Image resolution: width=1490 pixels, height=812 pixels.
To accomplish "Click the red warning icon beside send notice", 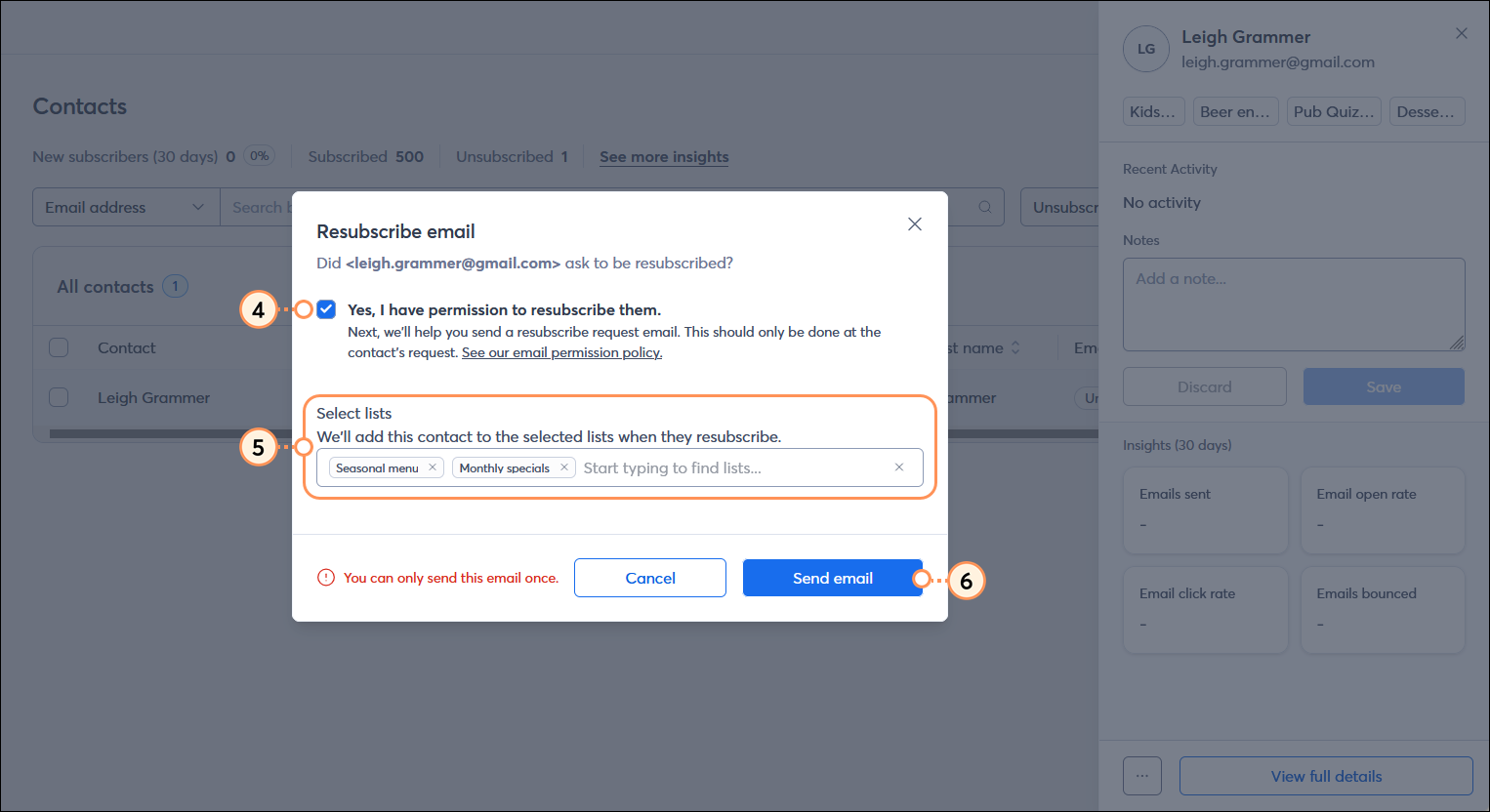I will pyautogui.click(x=326, y=578).
